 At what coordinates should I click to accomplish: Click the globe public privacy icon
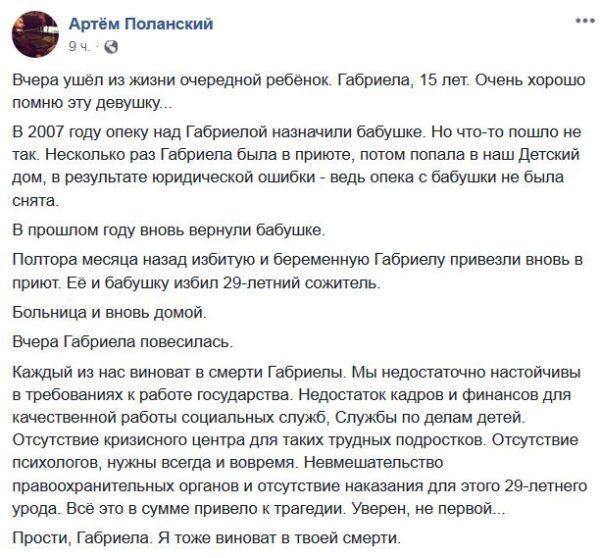coord(111,47)
